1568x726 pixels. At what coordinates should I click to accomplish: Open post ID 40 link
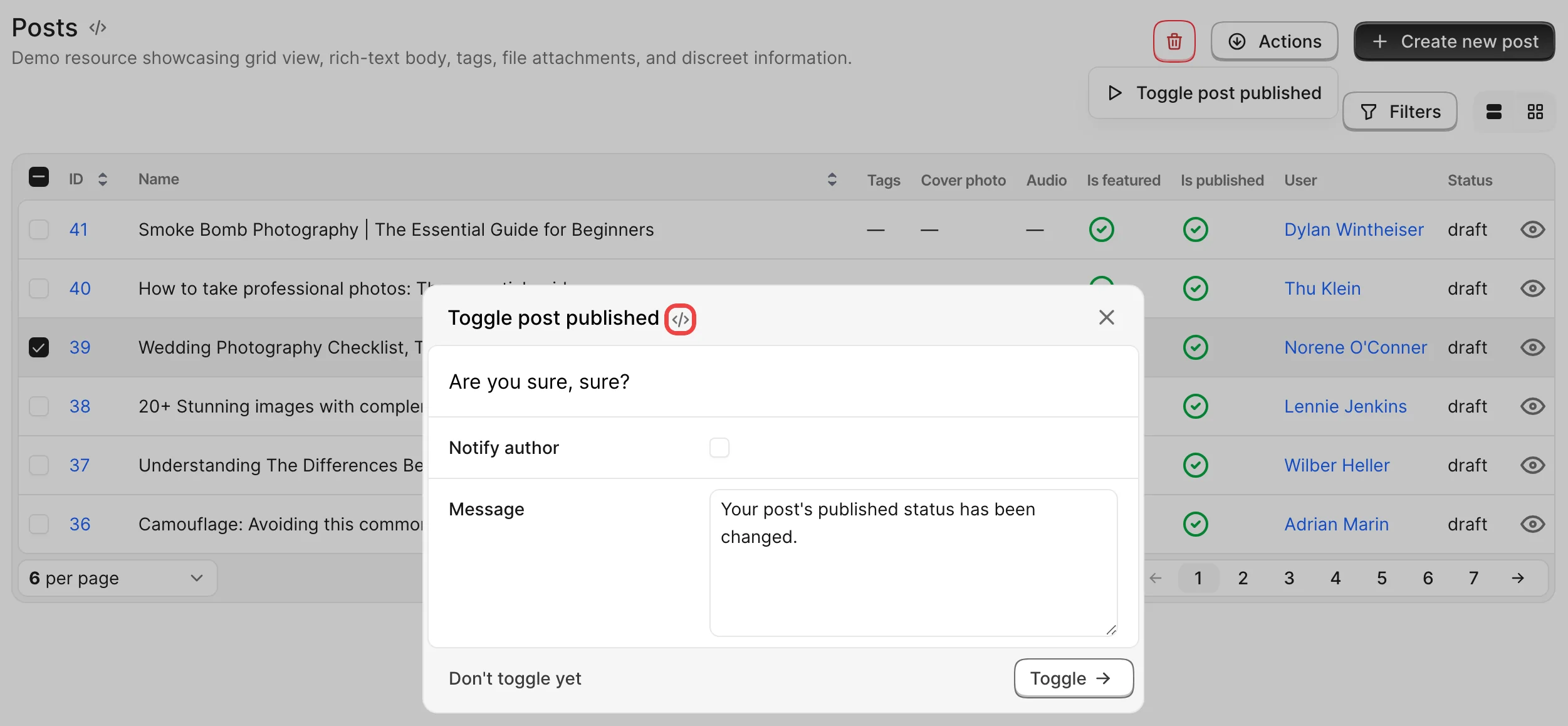point(80,288)
